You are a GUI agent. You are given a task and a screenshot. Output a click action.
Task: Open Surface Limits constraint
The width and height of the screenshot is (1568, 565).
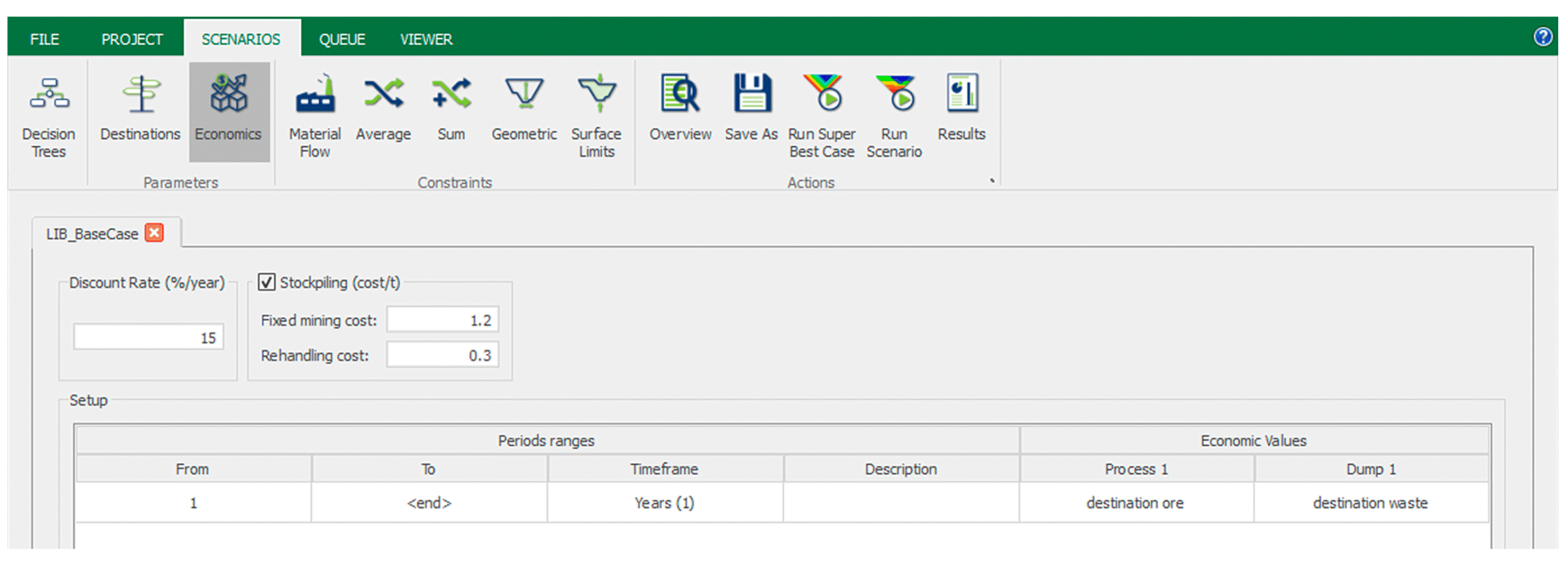[x=596, y=116]
